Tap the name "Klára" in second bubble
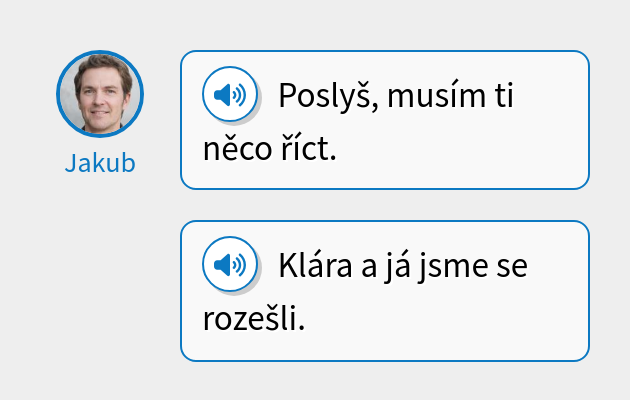Screen dimensions: 630x400 [313, 267]
